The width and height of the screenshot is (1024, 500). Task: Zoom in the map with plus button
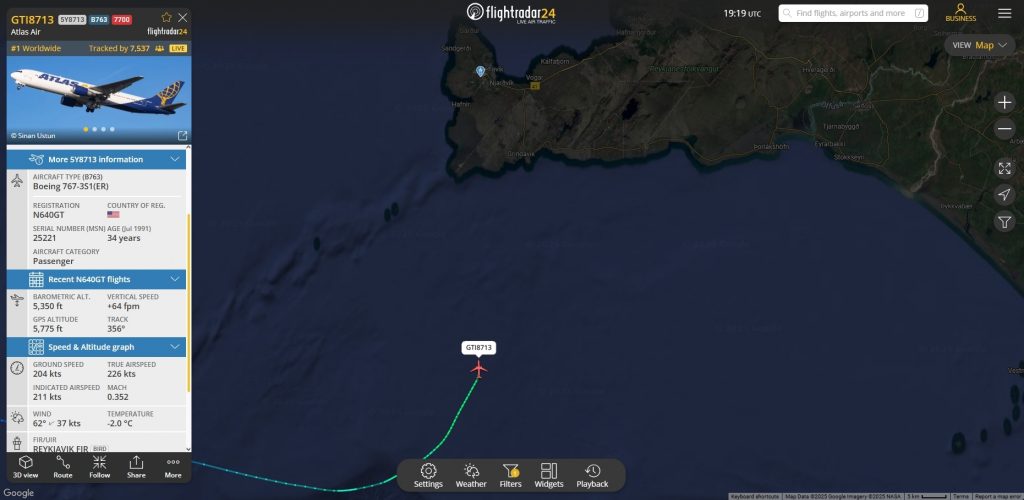pos(1004,102)
